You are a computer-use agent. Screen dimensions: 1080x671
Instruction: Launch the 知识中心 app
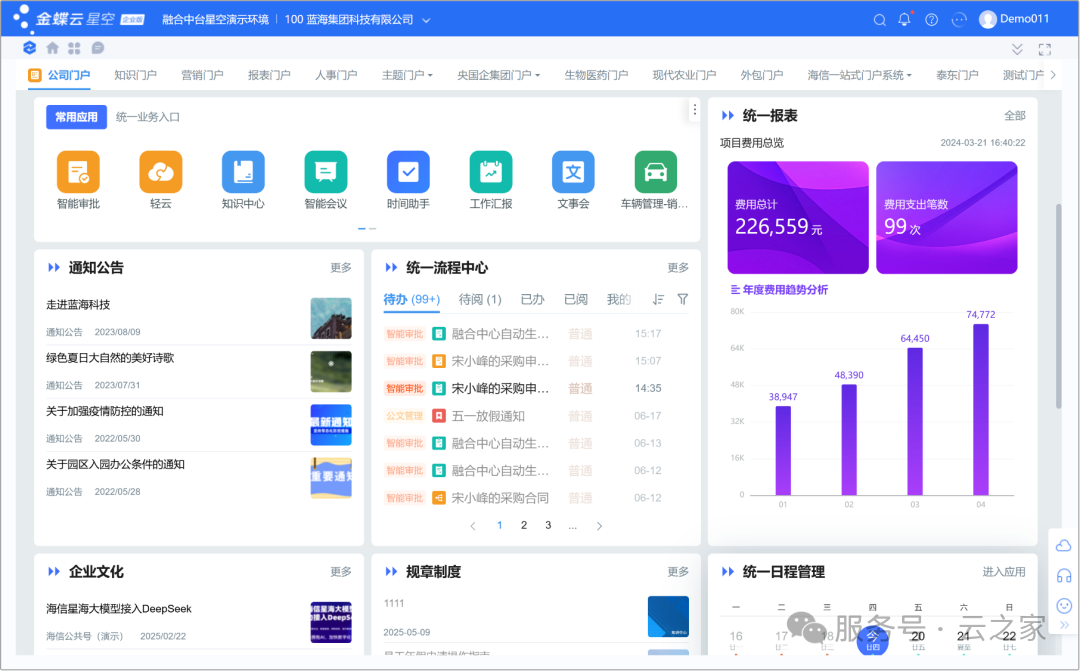click(242, 171)
